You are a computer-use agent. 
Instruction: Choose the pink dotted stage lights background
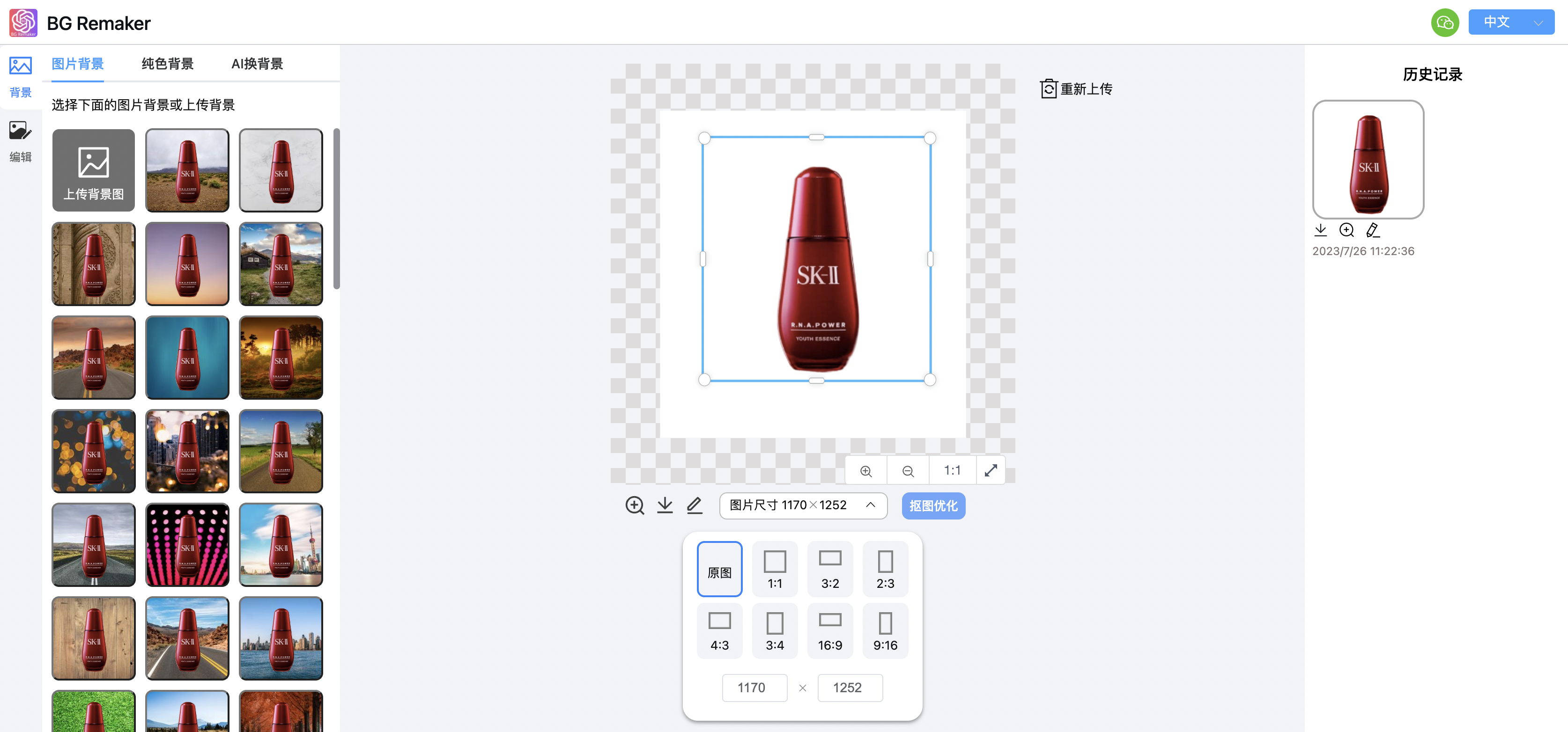point(187,545)
